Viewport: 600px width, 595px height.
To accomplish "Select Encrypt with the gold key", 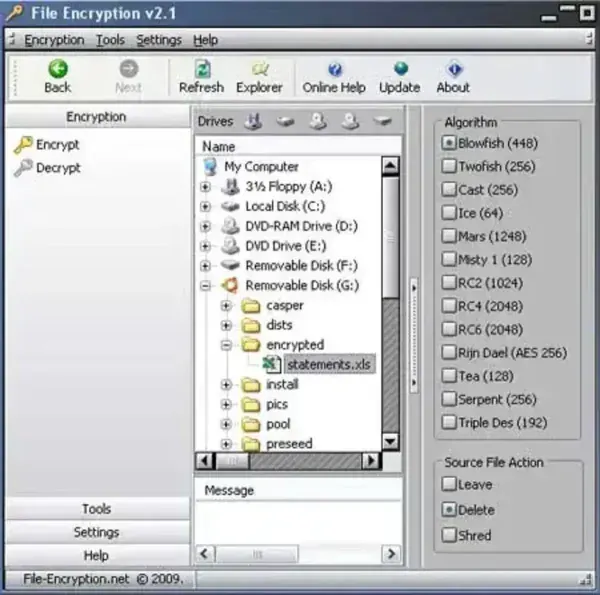I will (47, 145).
